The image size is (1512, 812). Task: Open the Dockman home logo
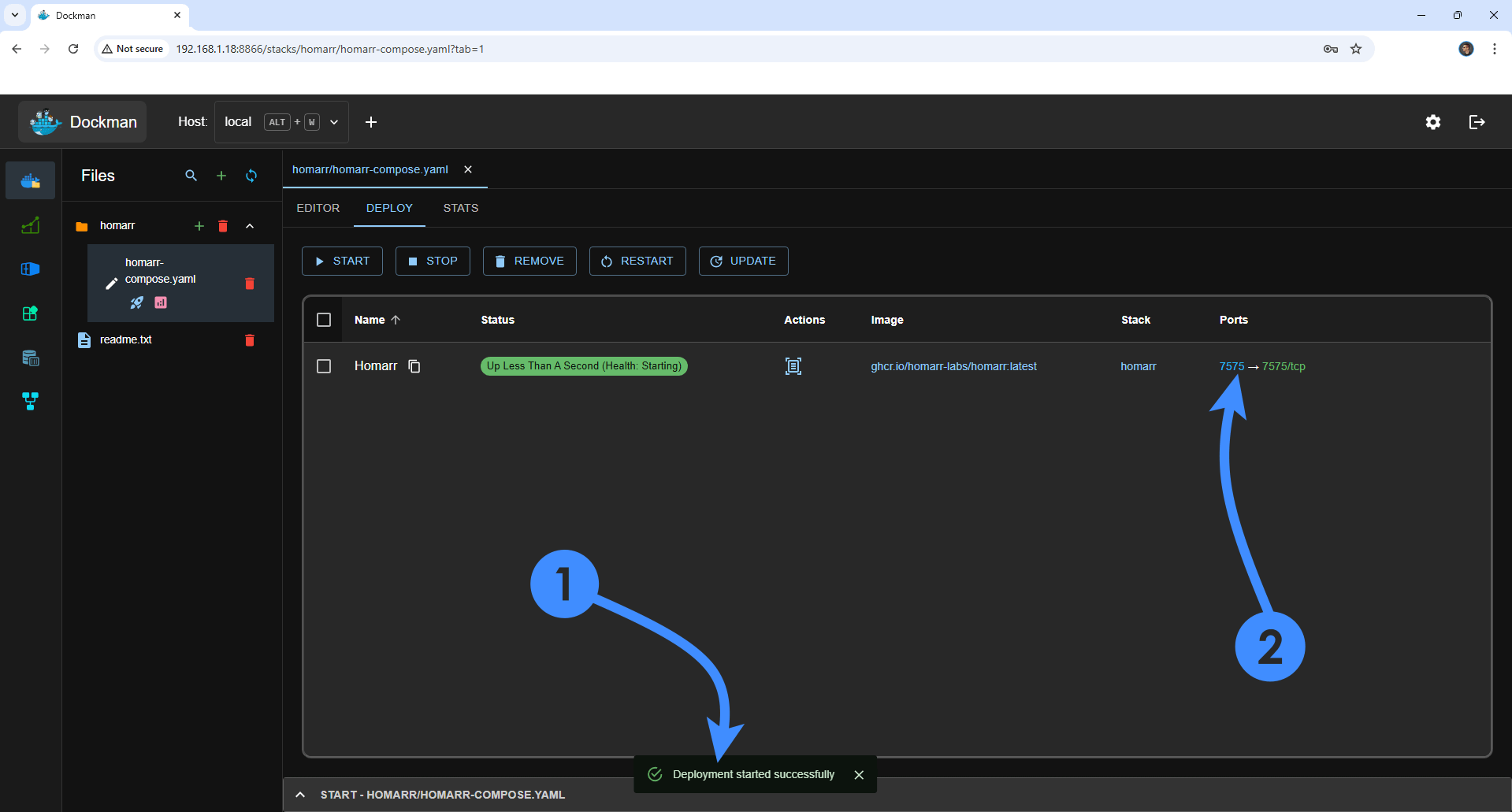(x=83, y=122)
